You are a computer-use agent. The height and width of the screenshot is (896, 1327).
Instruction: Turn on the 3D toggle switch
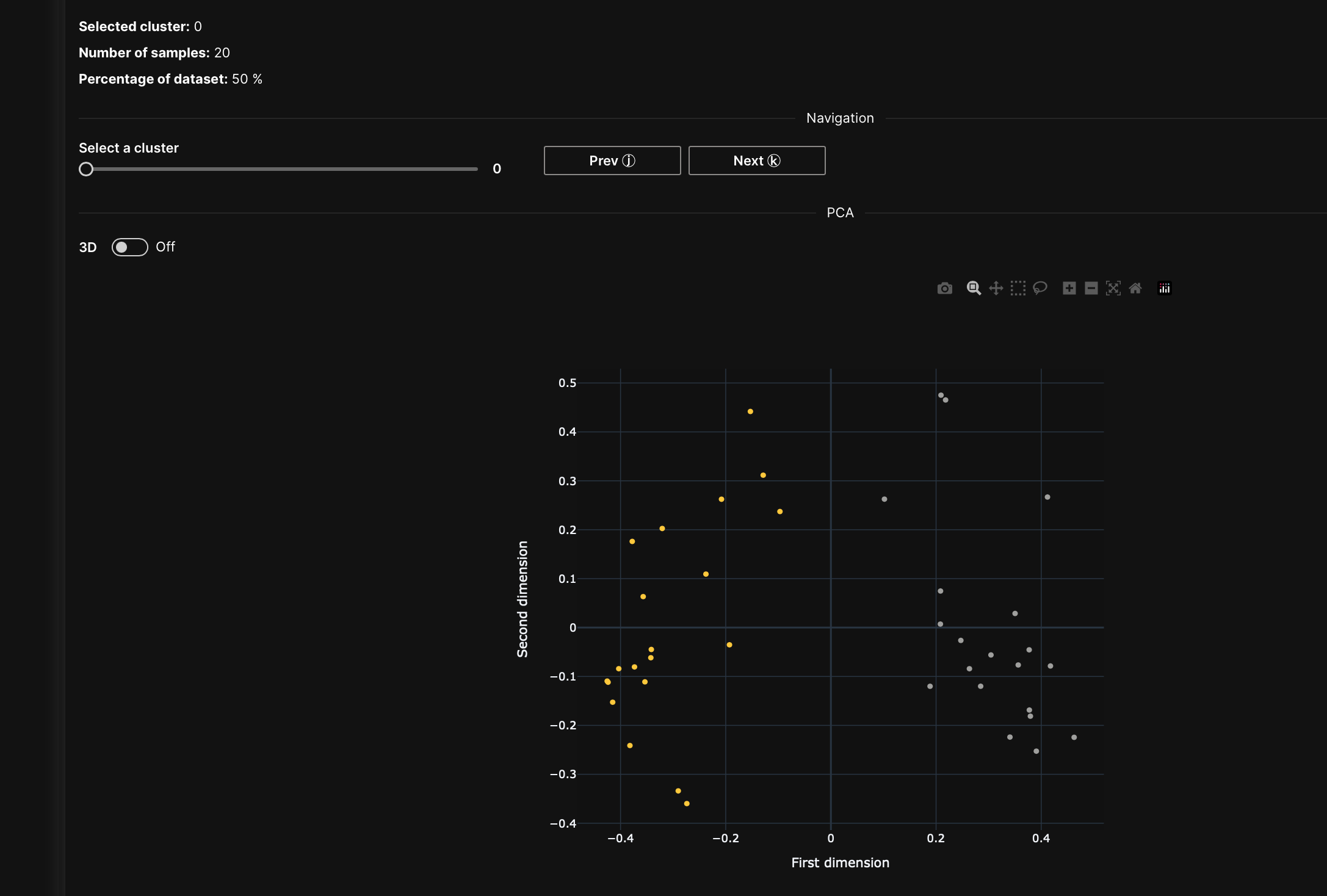tap(129, 247)
